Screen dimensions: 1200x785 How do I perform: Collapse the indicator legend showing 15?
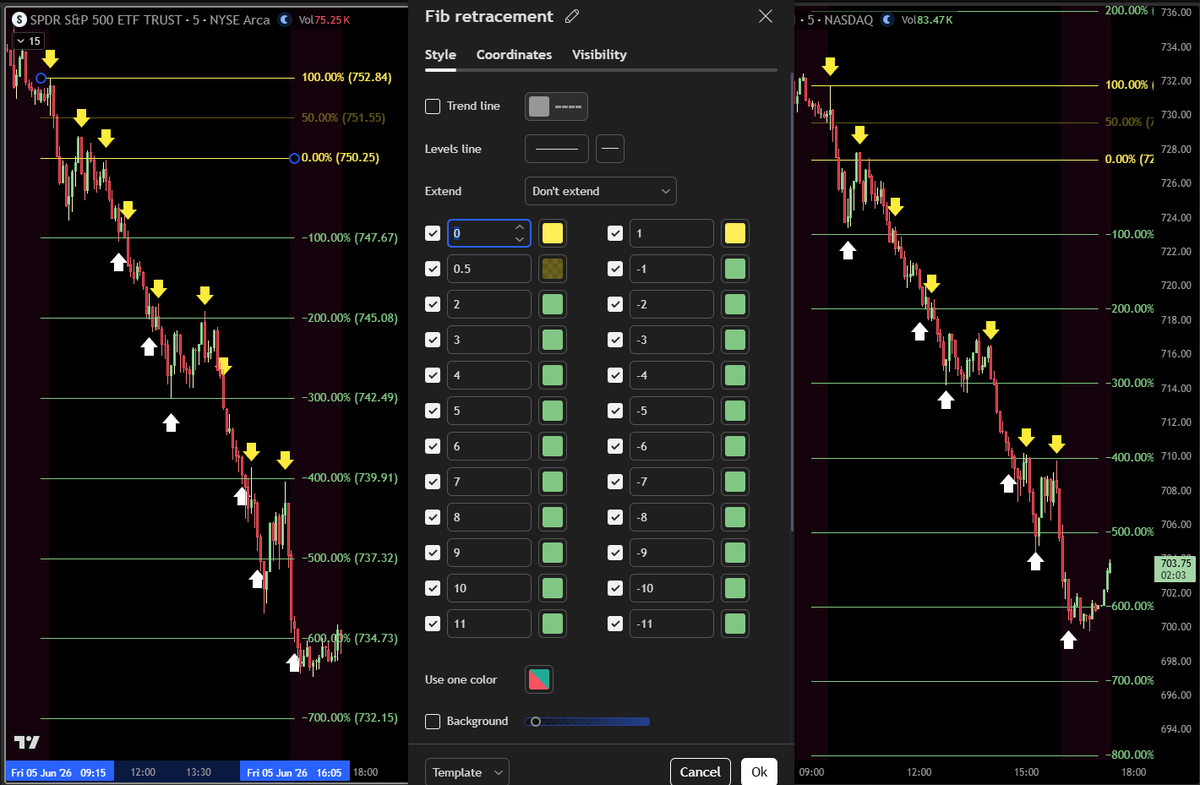pyautogui.click(x=27, y=41)
